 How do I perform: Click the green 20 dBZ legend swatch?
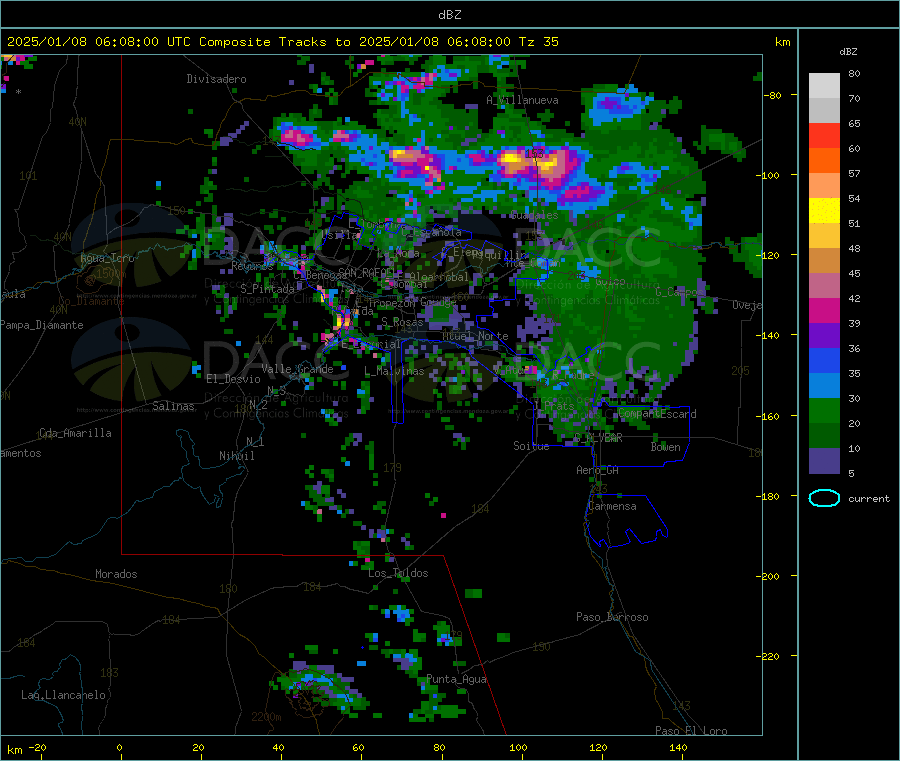pyautogui.click(x=824, y=411)
